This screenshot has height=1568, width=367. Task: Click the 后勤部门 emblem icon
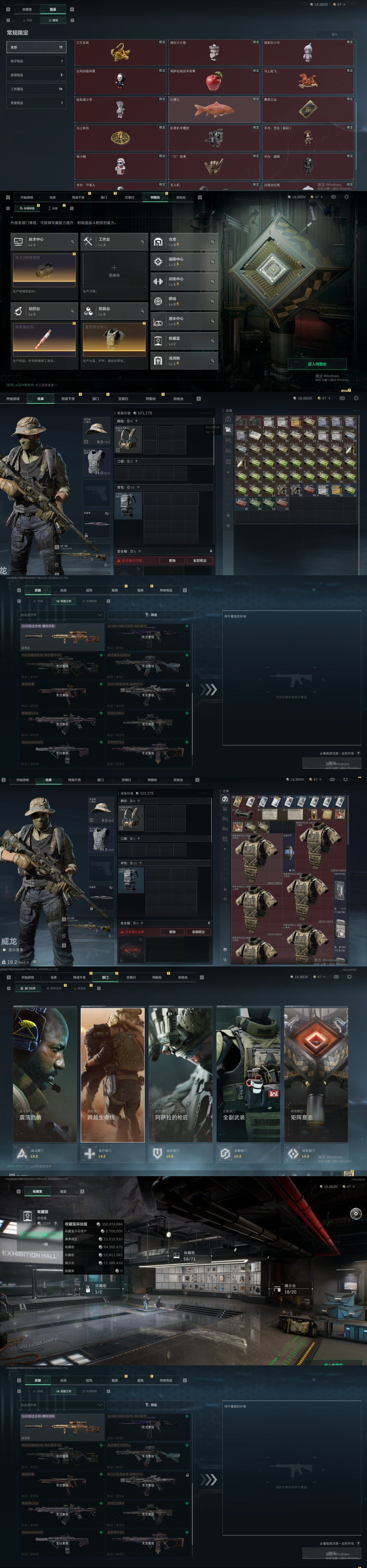(x=225, y=1153)
